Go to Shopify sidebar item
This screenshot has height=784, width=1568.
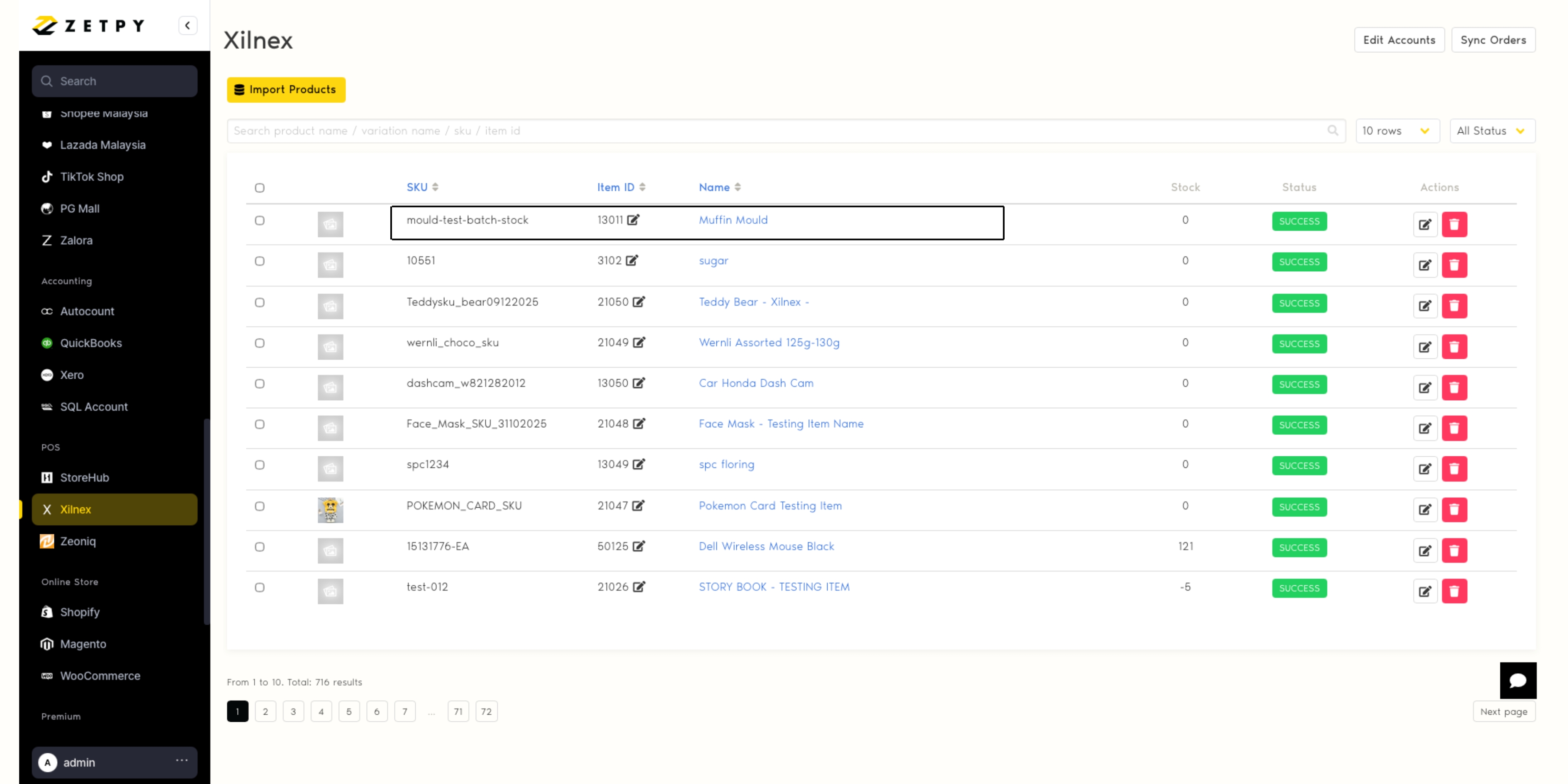coord(79,612)
